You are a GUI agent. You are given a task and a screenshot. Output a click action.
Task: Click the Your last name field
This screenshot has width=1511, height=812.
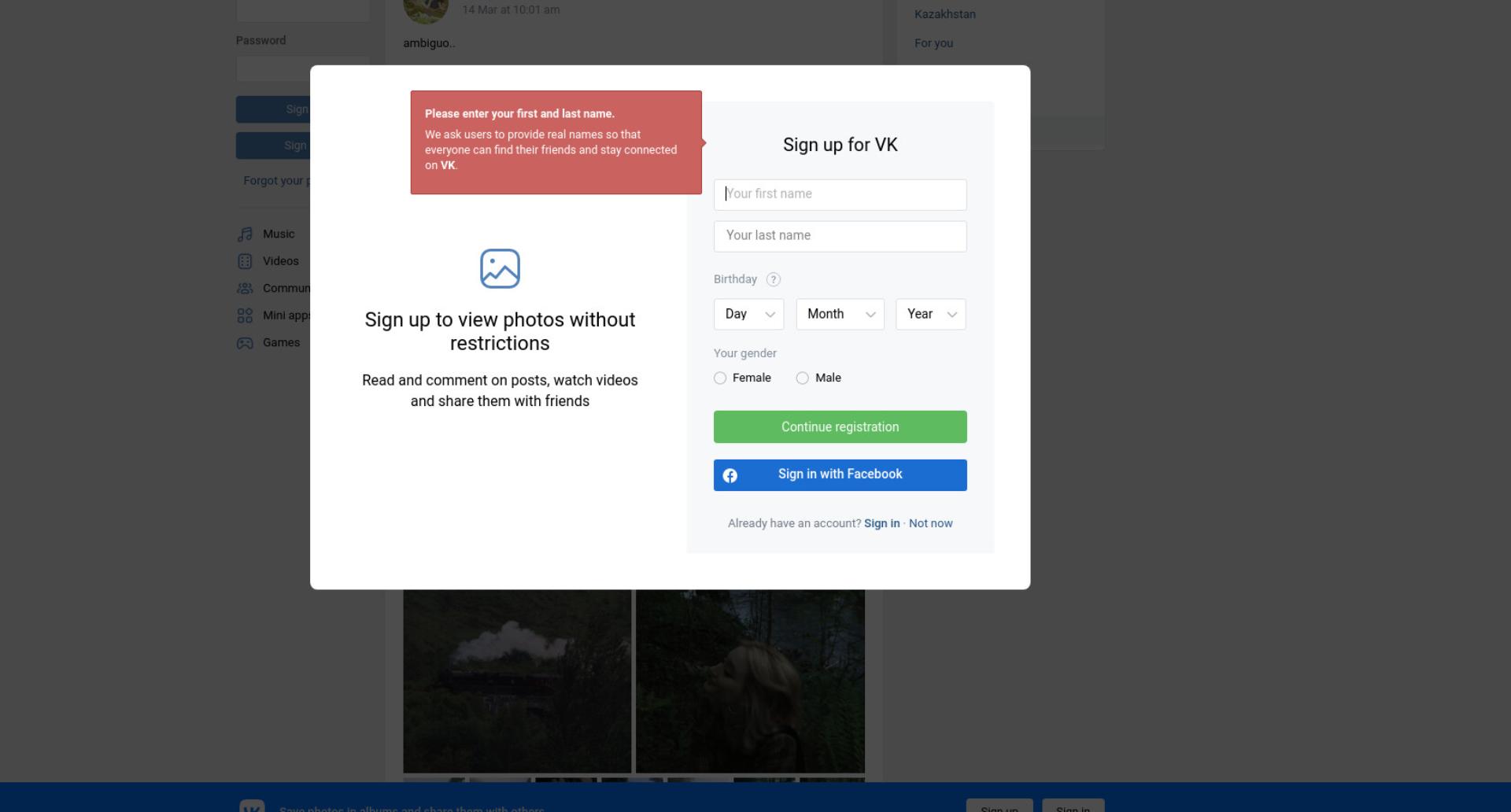tap(840, 236)
